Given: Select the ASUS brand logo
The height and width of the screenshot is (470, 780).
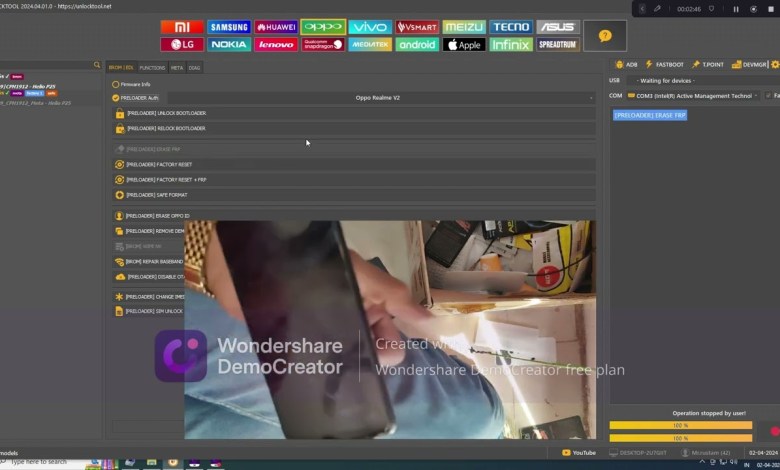Looking at the screenshot, I should (558, 27).
